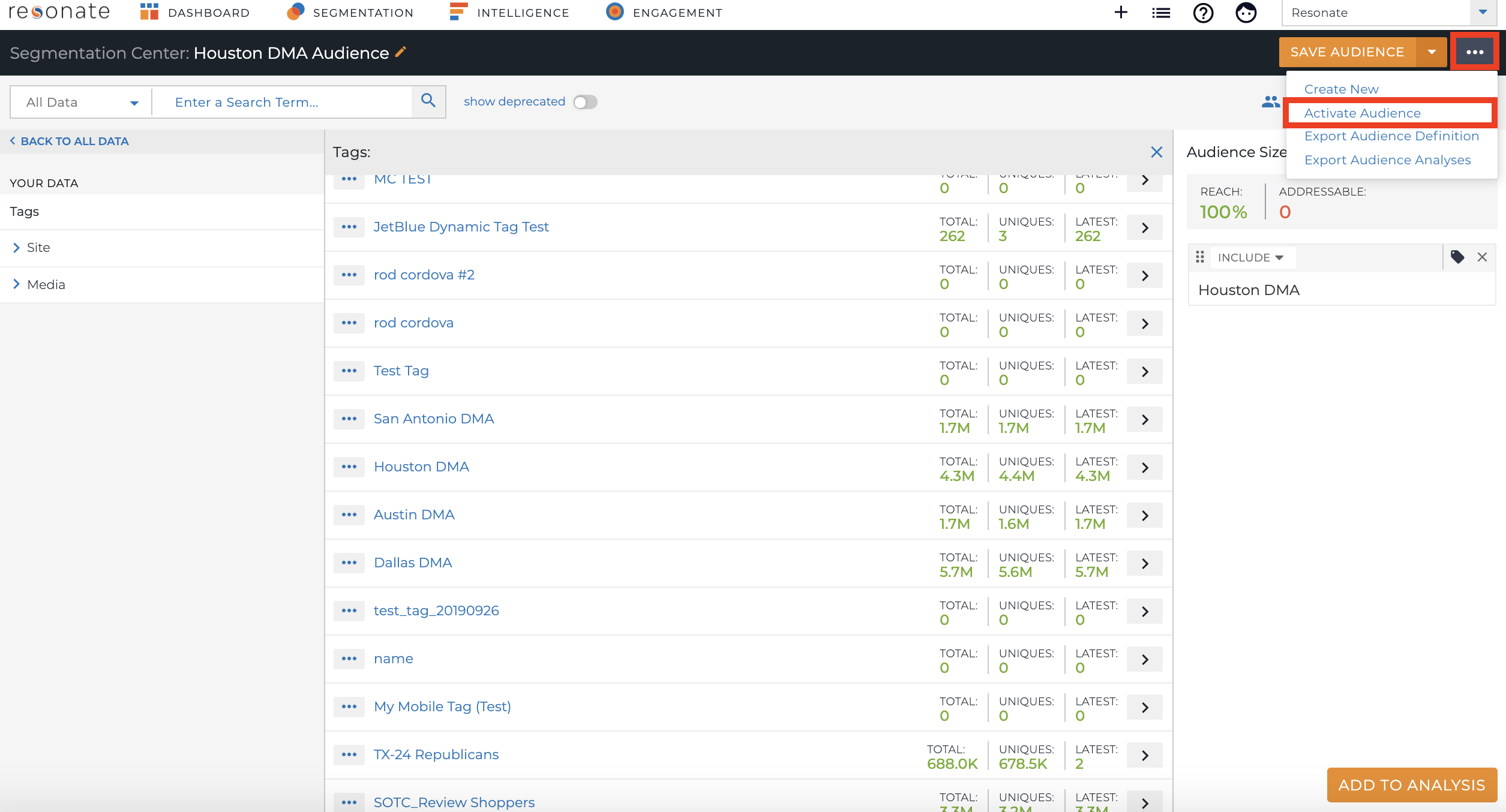This screenshot has width=1506, height=812.
Task: Open the help question mark icon
Action: pos(1203,13)
